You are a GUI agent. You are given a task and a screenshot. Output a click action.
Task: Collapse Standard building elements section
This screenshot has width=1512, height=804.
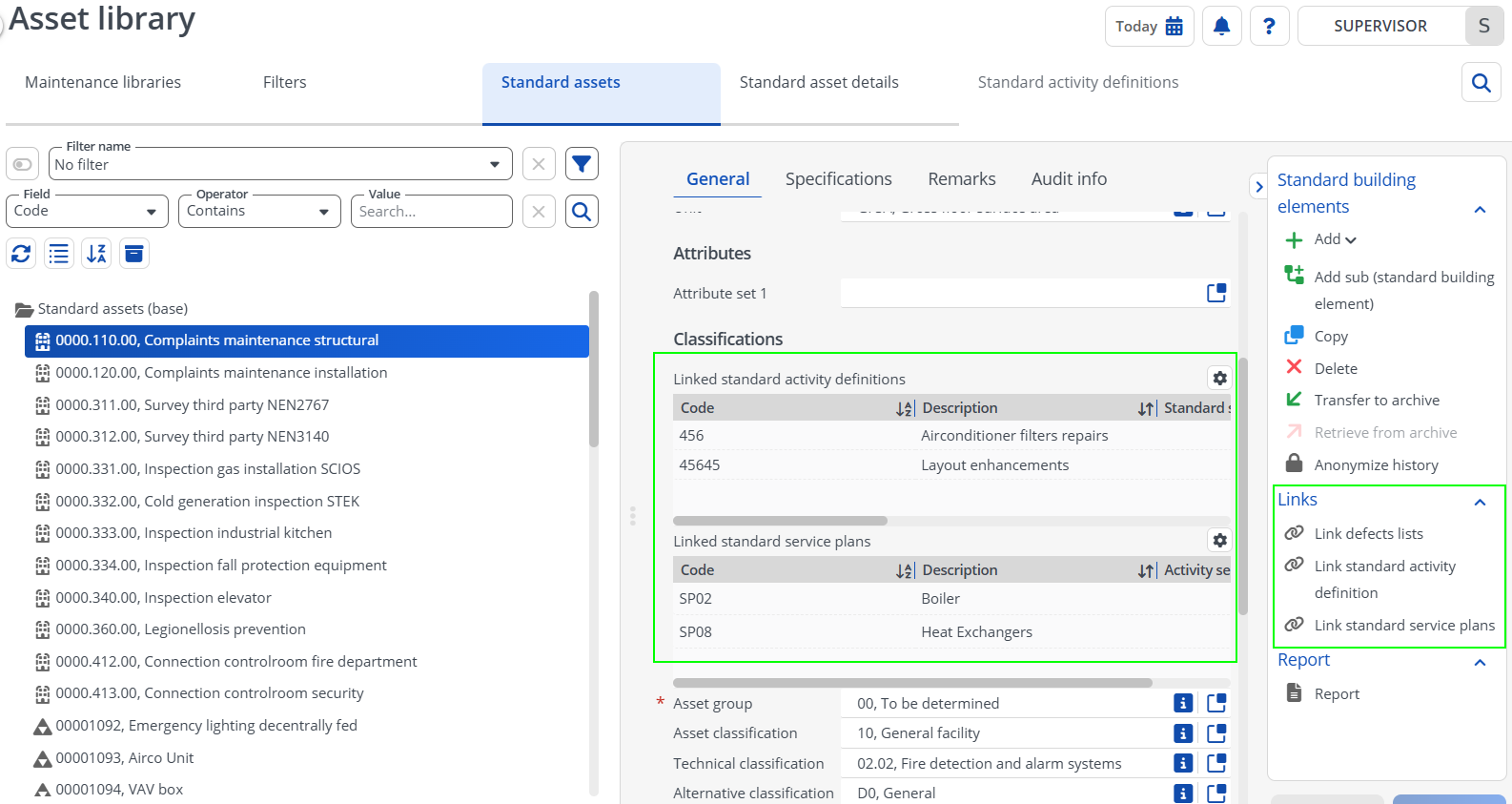pos(1480,210)
